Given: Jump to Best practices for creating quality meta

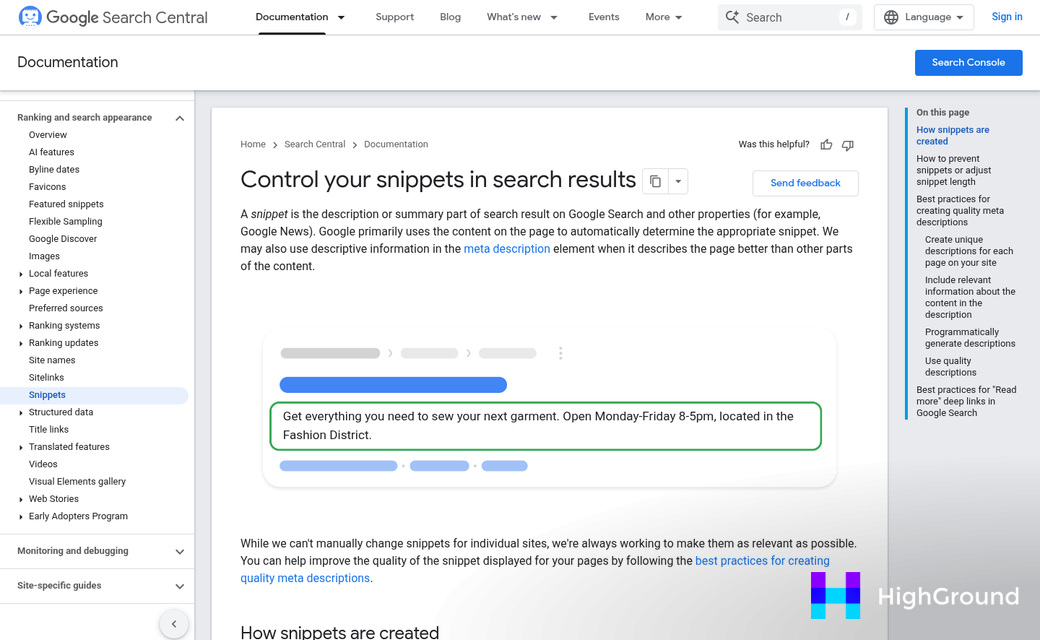Looking at the screenshot, I should (x=960, y=211).
